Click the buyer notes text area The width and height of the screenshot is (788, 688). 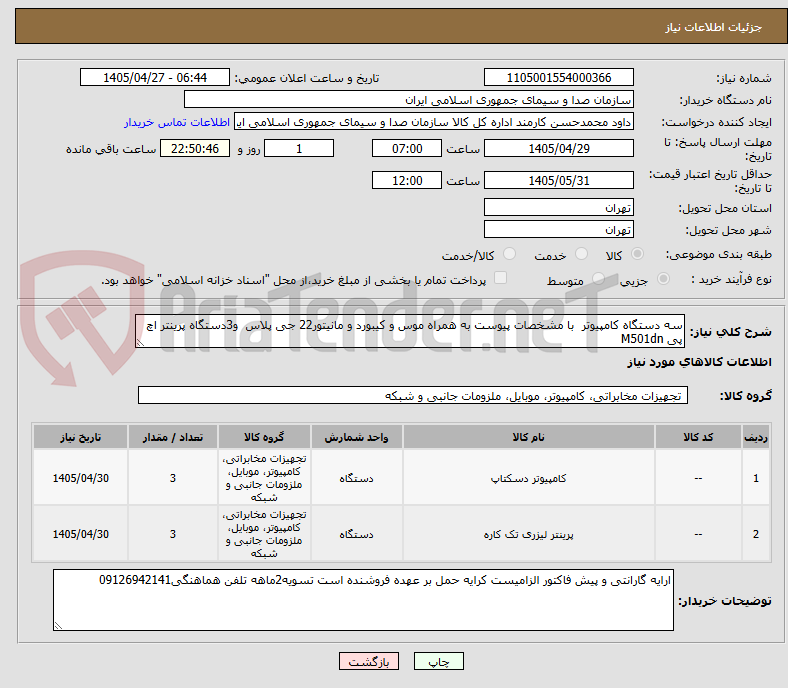pyautogui.click(x=363, y=600)
